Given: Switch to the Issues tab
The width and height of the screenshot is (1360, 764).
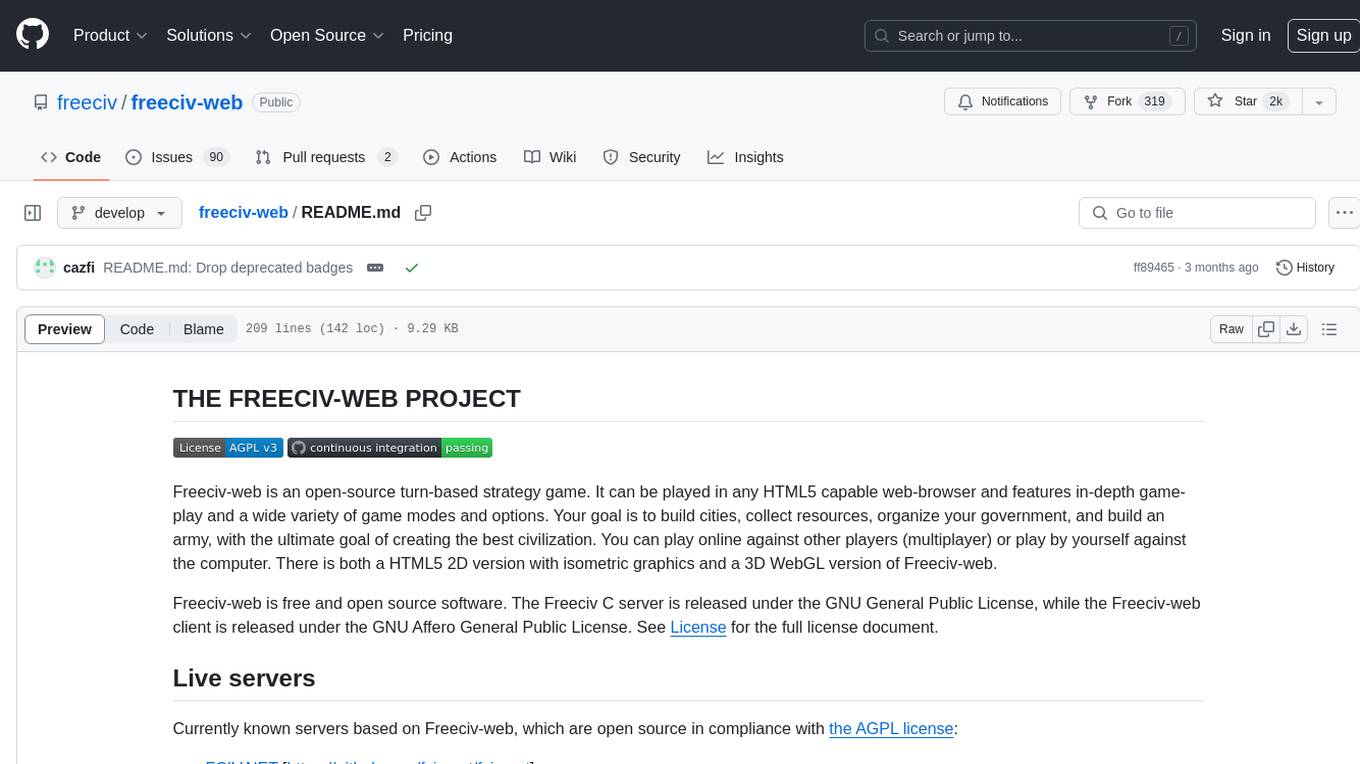Looking at the screenshot, I should point(177,157).
